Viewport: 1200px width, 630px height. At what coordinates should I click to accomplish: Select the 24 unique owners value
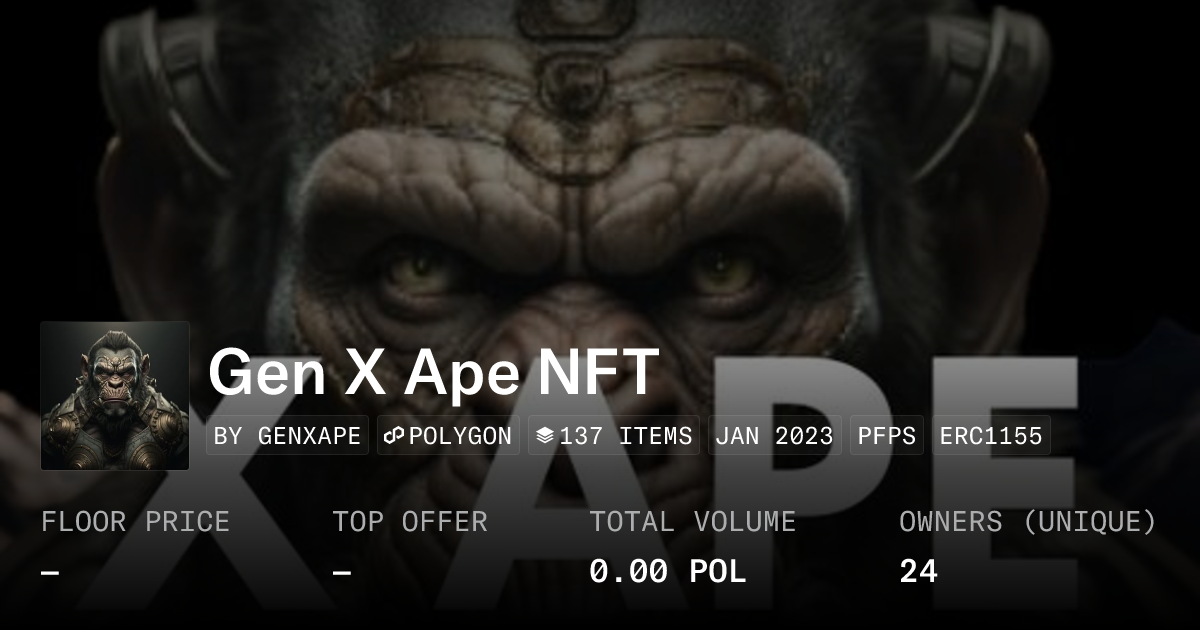[x=918, y=572]
